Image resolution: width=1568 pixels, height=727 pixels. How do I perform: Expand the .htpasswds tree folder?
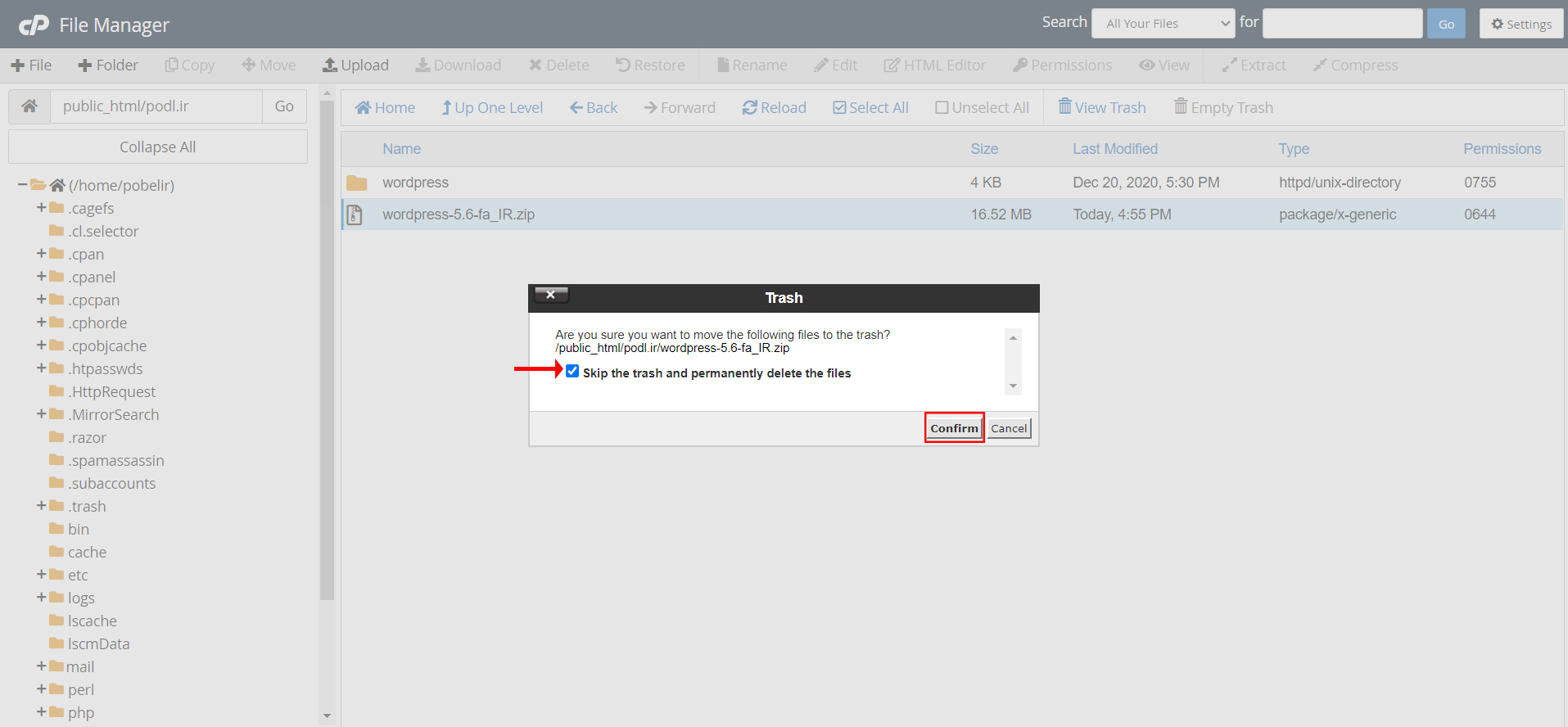(41, 368)
